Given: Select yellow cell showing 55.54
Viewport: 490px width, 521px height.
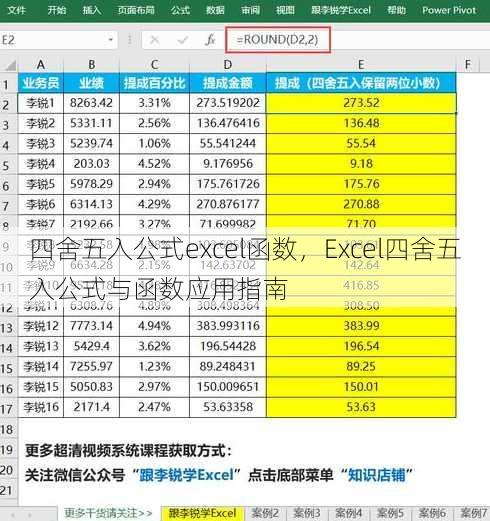Looking at the screenshot, I should point(361,144).
